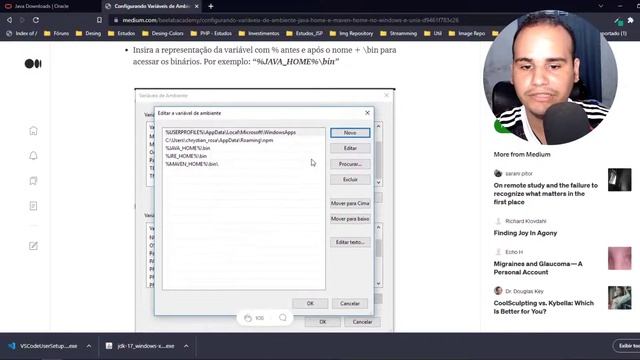Open the extensions puzzle icon

point(631,20)
